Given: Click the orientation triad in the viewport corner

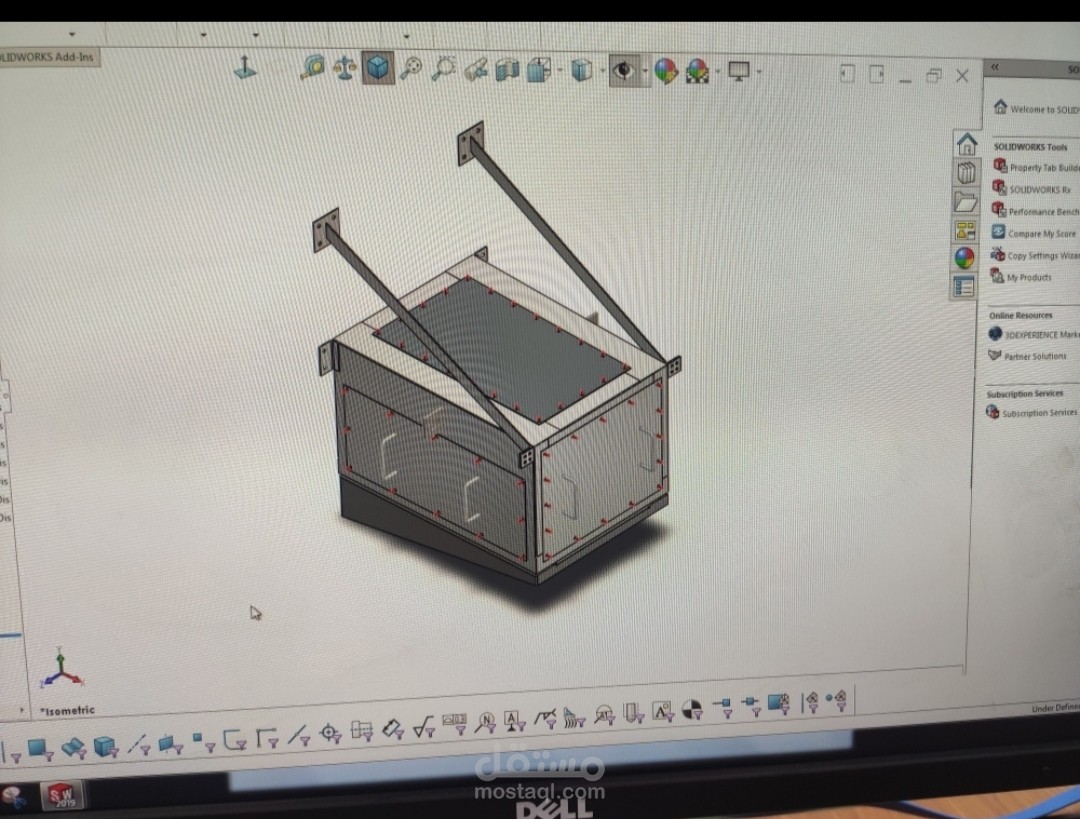Looking at the screenshot, I should click(62, 670).
